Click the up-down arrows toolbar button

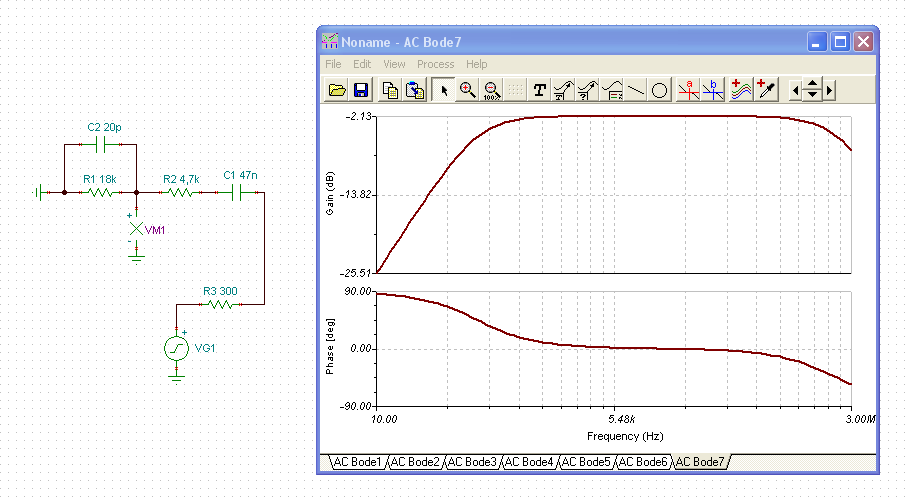812,91
